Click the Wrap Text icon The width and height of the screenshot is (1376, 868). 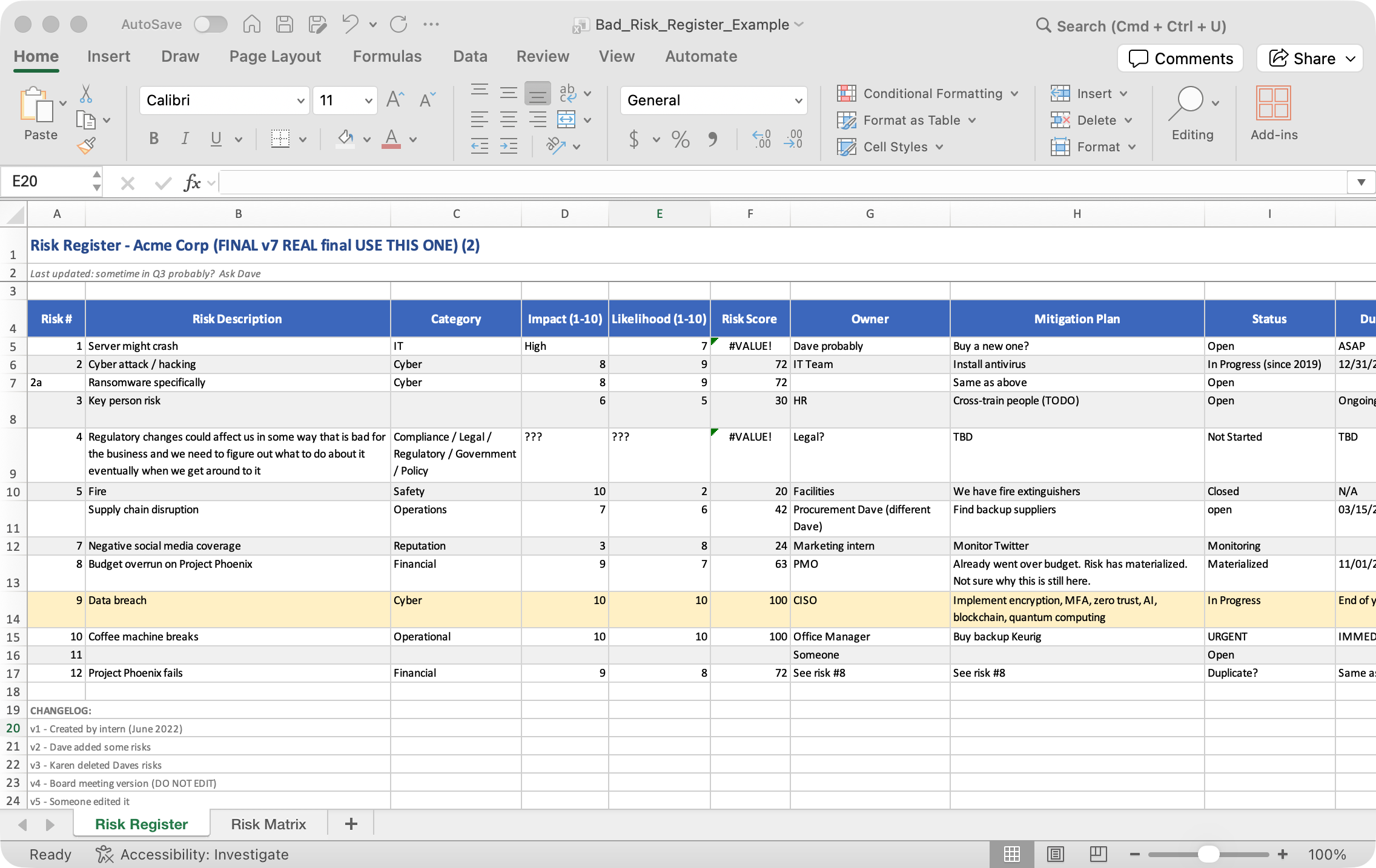pyautogui.click(x=567, y=93)
